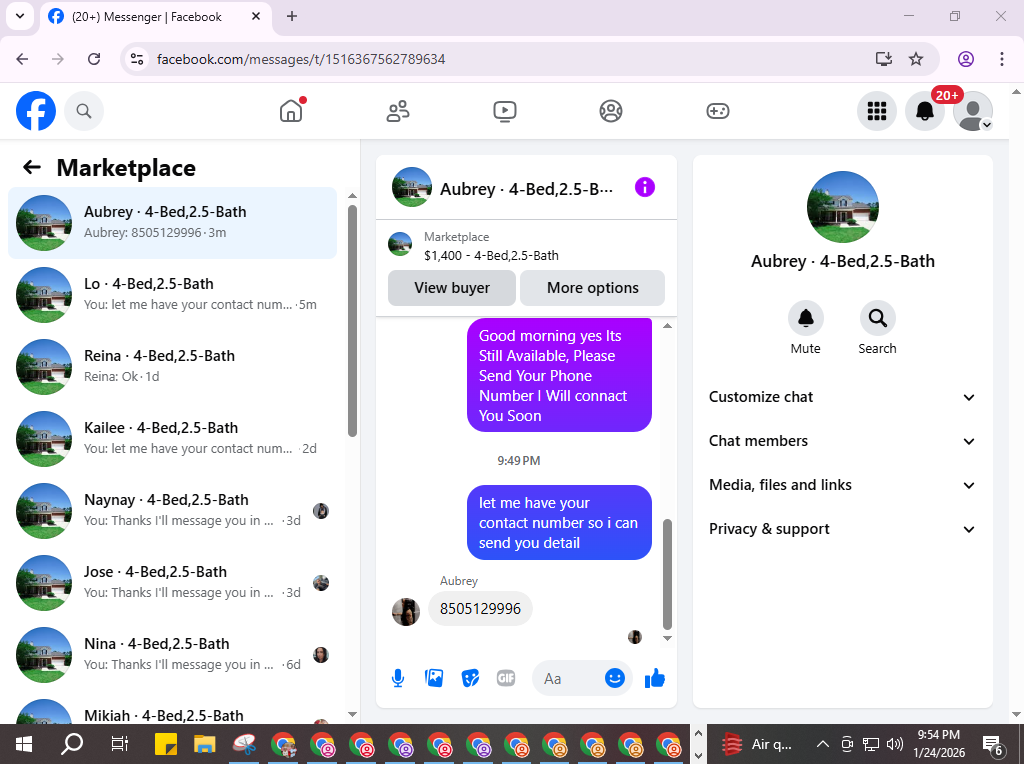Screen dimensions: 1024x764
Task: Click the address bar URL
Action: pyautogui.click(x=301, y=59)
